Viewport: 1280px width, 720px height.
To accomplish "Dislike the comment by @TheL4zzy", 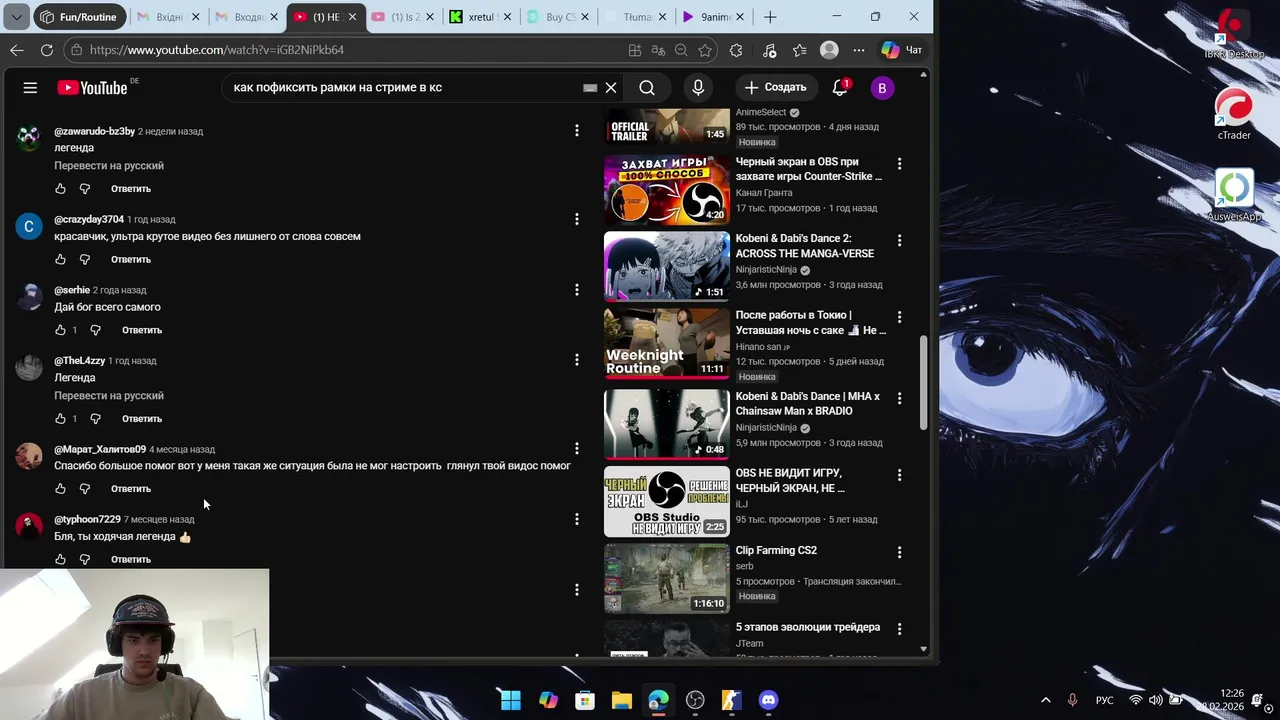I will coord(96,419).
